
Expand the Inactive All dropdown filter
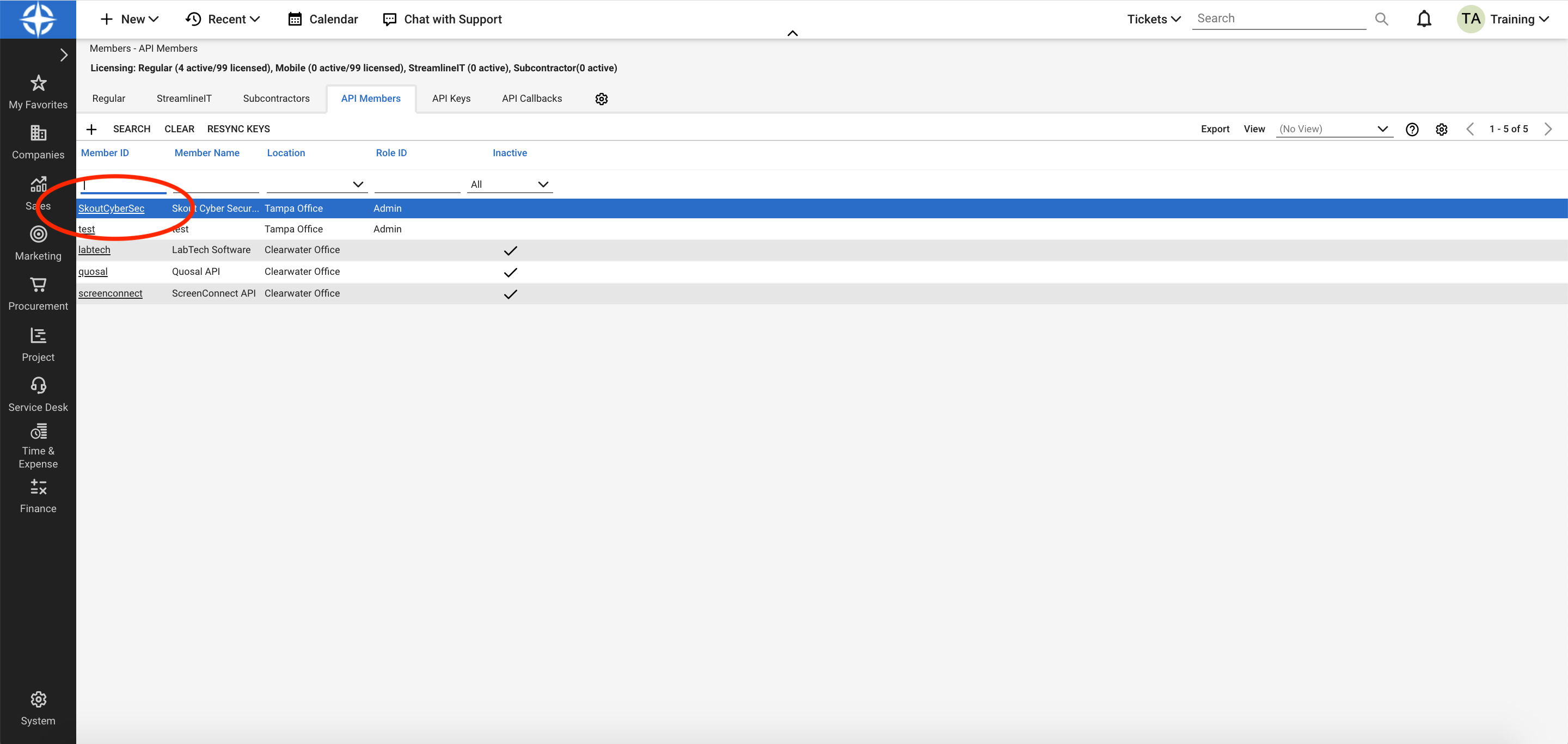545,183
